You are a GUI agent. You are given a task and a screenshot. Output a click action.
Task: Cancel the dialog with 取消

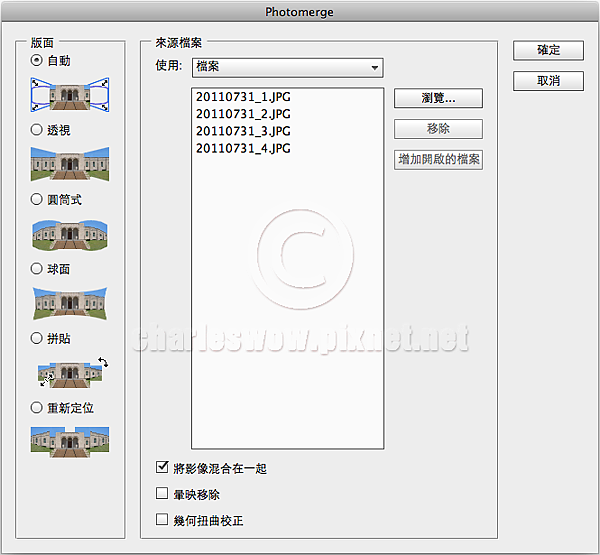coord(548,81)
